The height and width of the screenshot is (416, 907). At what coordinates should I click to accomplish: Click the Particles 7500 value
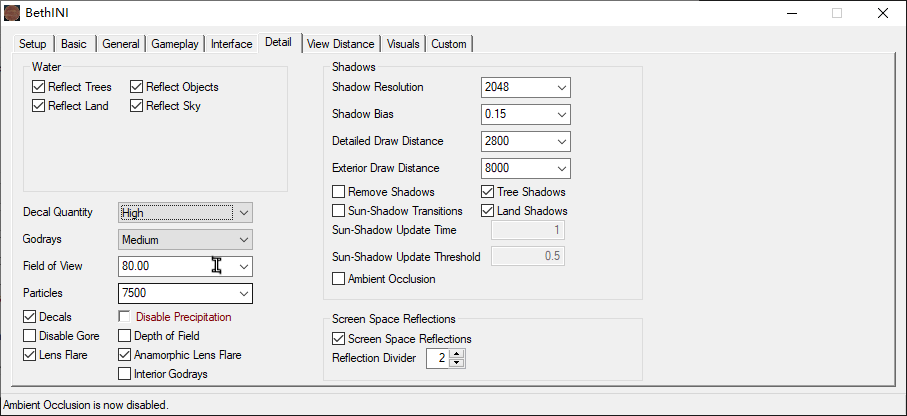[134, 293]
